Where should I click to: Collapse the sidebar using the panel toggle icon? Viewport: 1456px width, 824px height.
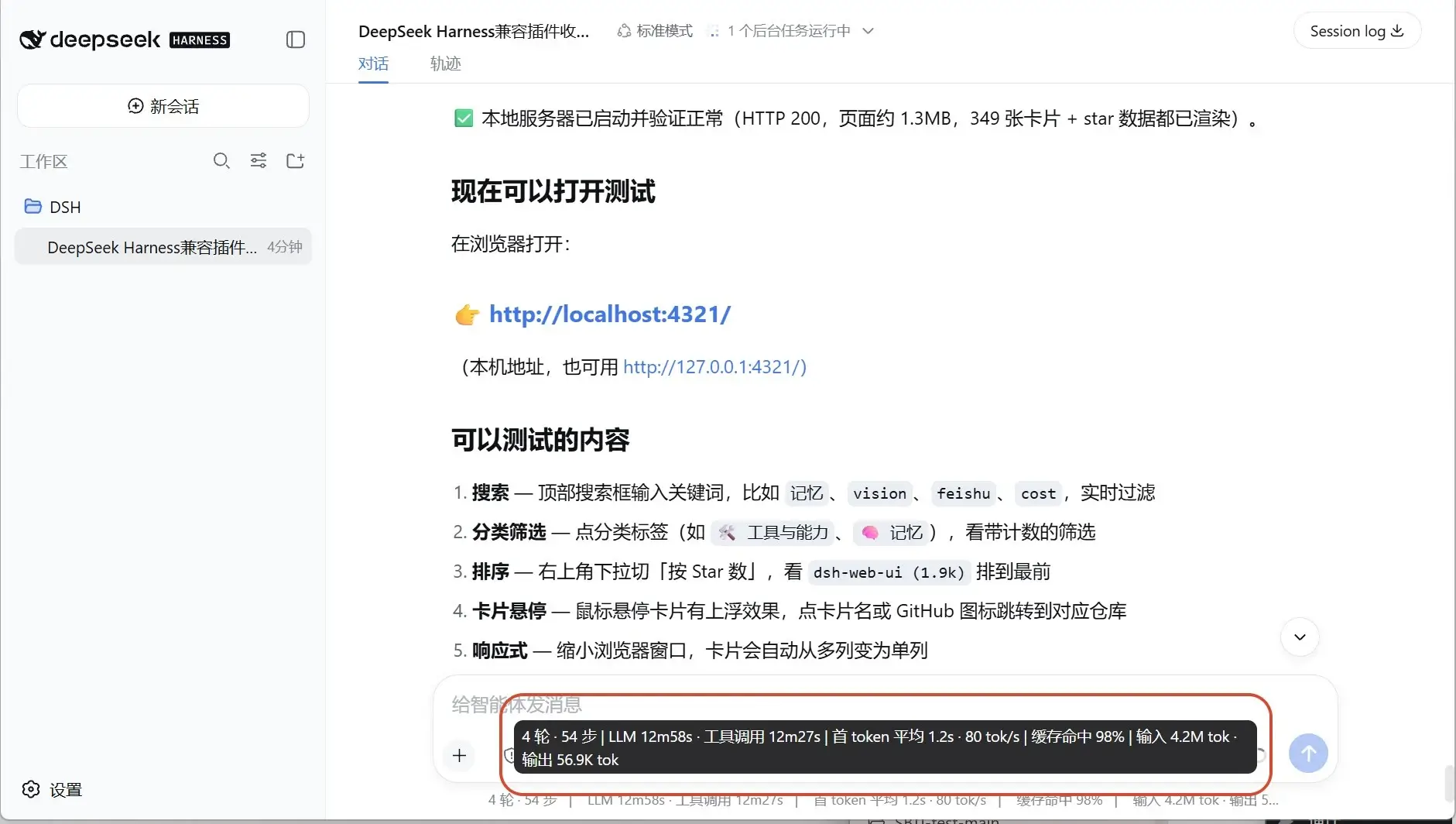[x=296, y=39]
